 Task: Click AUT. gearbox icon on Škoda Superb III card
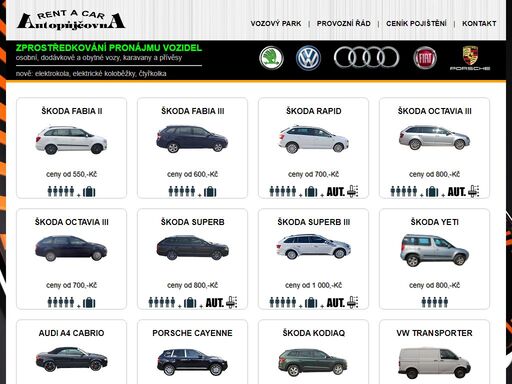click(x=342, y=302)
